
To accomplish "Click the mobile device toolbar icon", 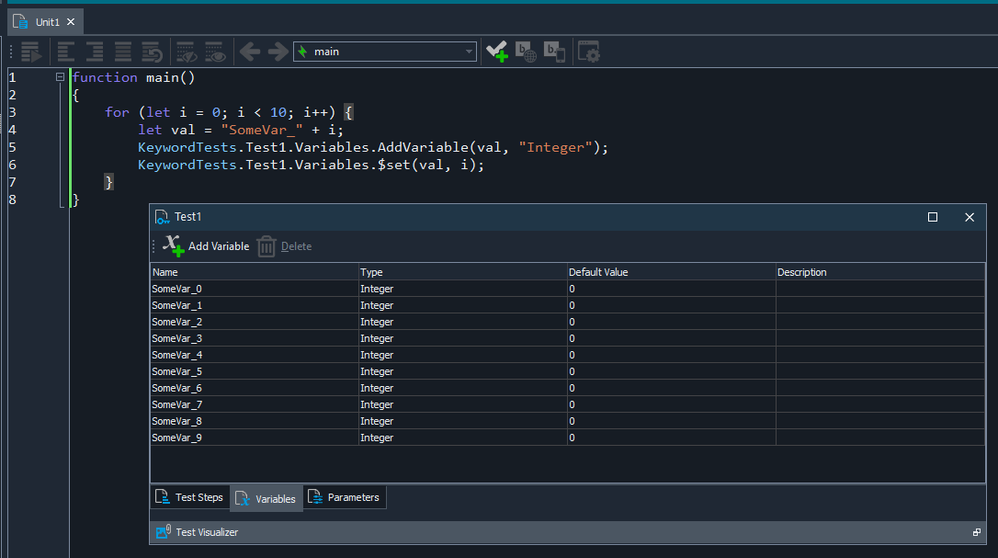I will (x=554, y=52).
